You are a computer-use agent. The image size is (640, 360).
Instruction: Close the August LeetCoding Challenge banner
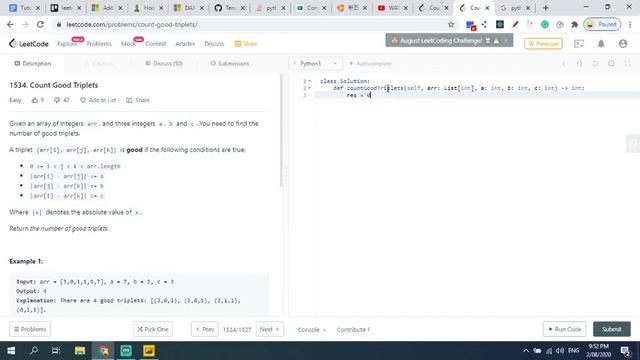tap(506, 40)
